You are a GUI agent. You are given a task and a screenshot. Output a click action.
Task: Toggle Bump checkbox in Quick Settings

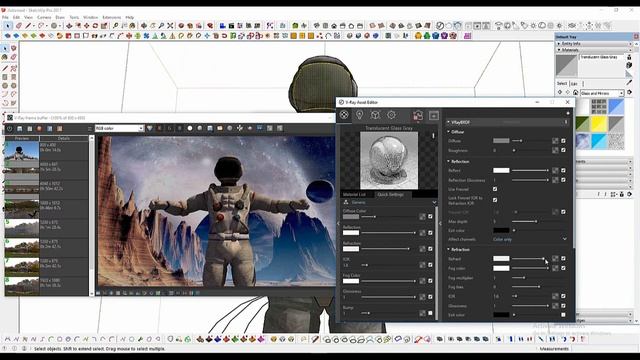(x=430, y=313)
